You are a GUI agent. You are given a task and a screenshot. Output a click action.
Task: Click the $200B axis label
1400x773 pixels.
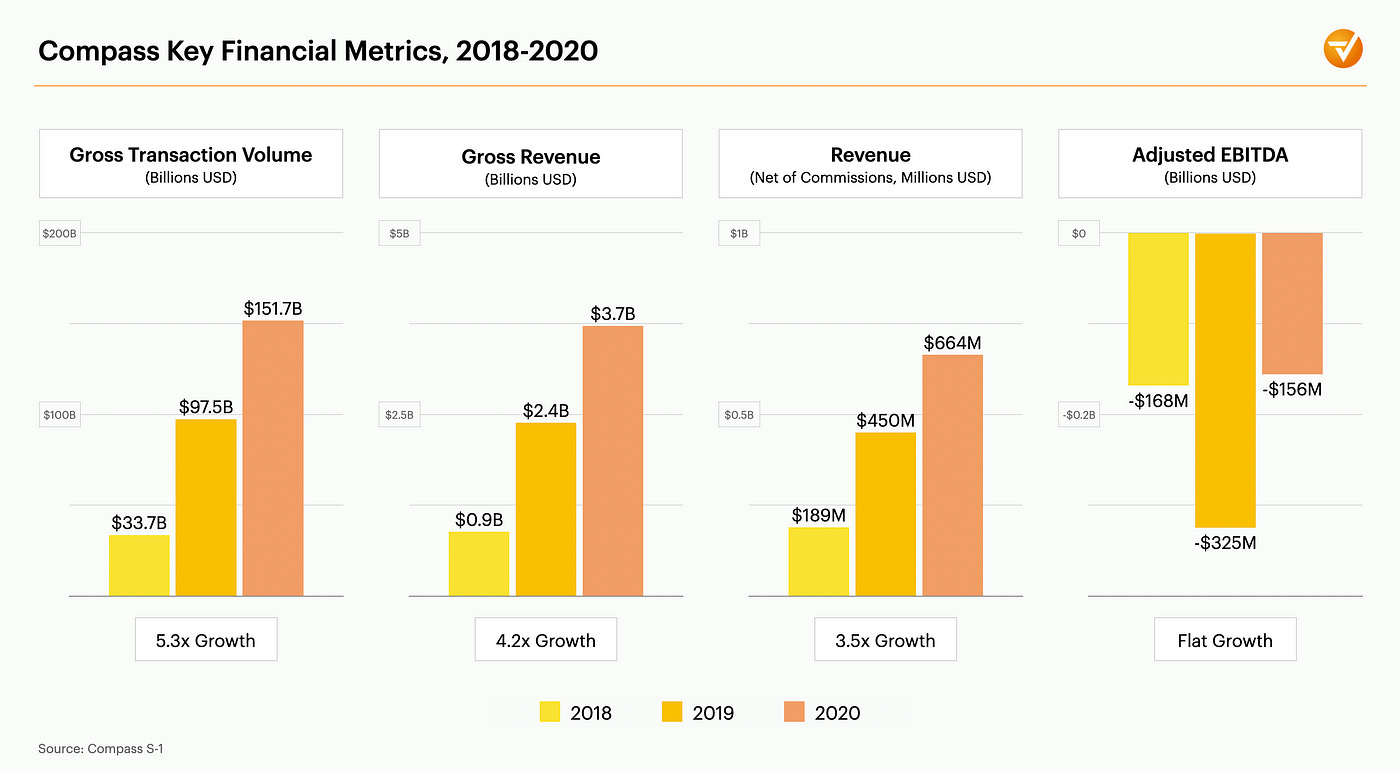(x=59, y=233)
